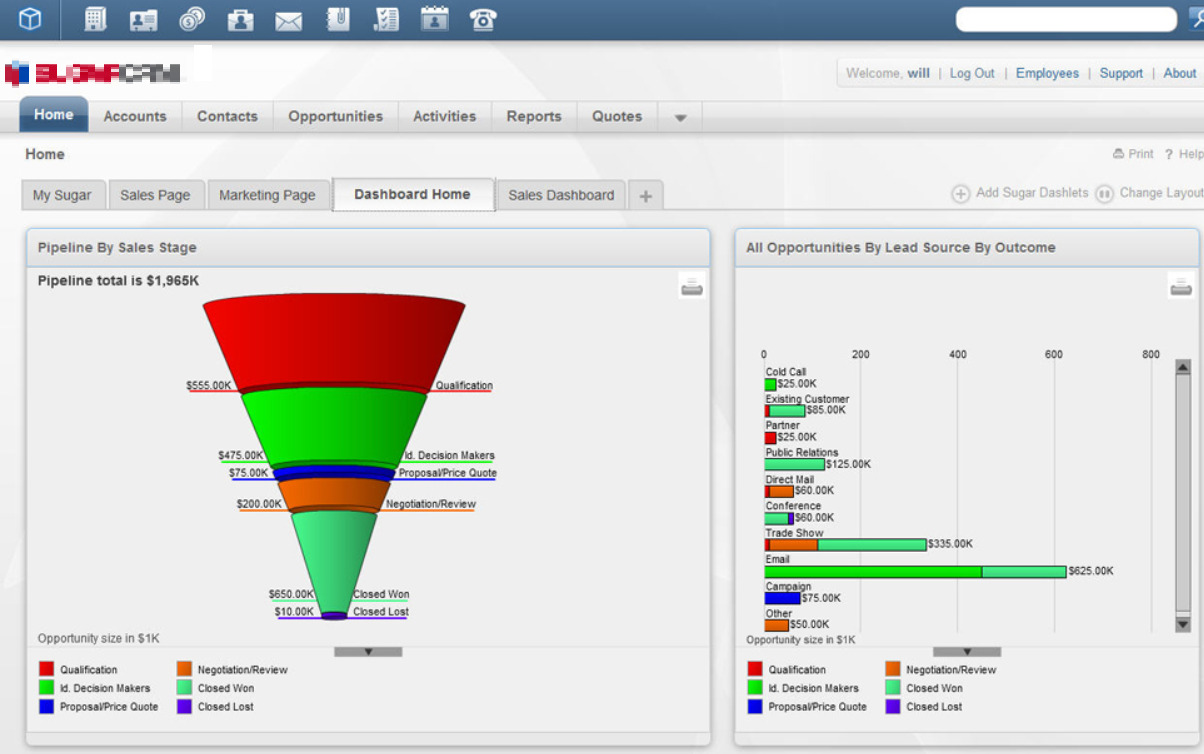The width and height of the screenshot is (1204, 754).
Task: Open the Activities module tab
Action: (445, 116)
